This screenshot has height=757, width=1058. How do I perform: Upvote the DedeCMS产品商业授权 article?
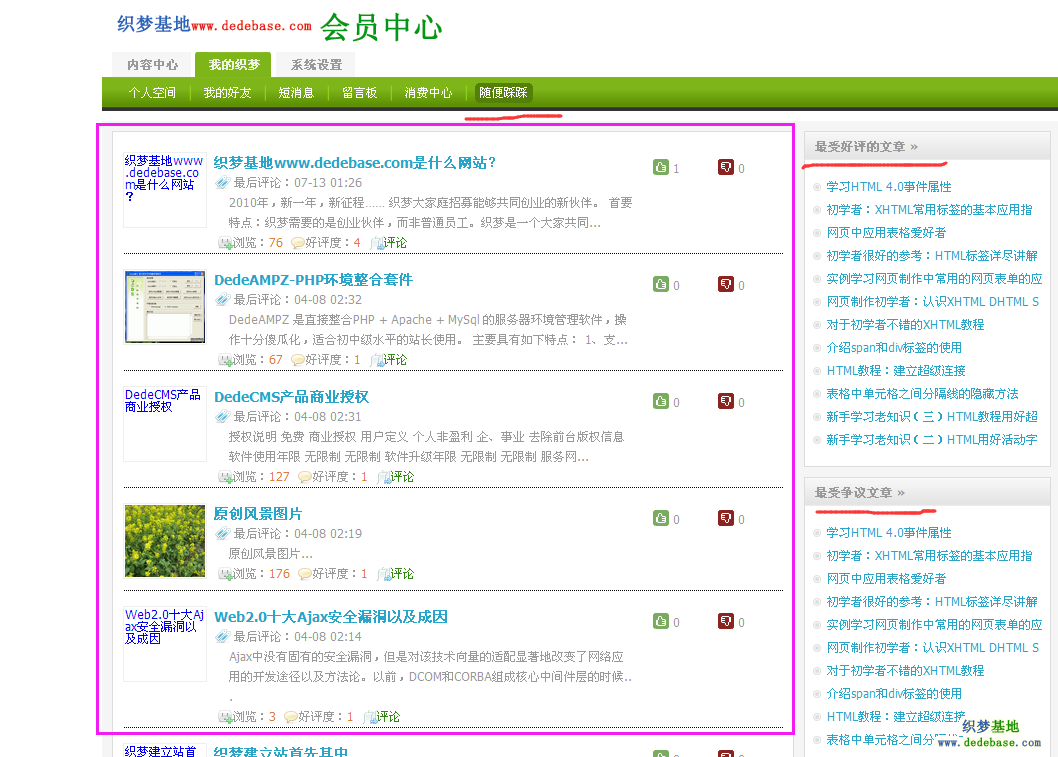click(x=661, y=401)
